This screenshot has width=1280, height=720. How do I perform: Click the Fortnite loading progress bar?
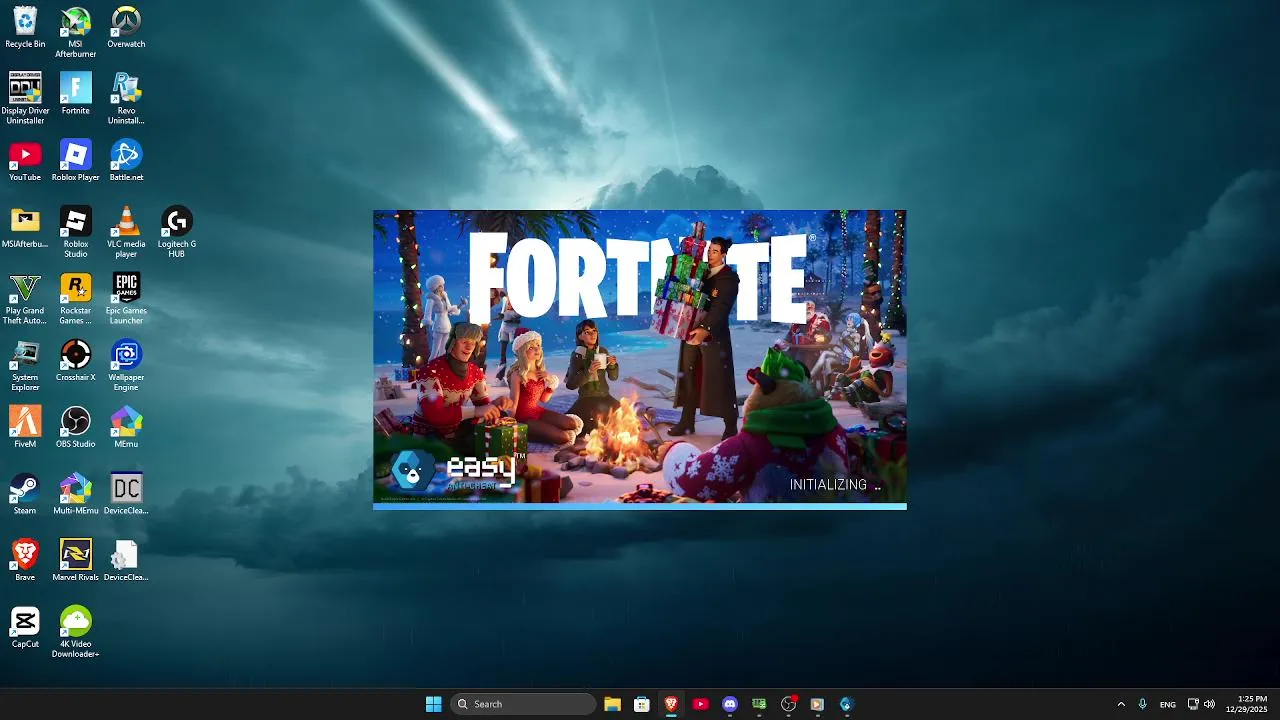(640, 506)
